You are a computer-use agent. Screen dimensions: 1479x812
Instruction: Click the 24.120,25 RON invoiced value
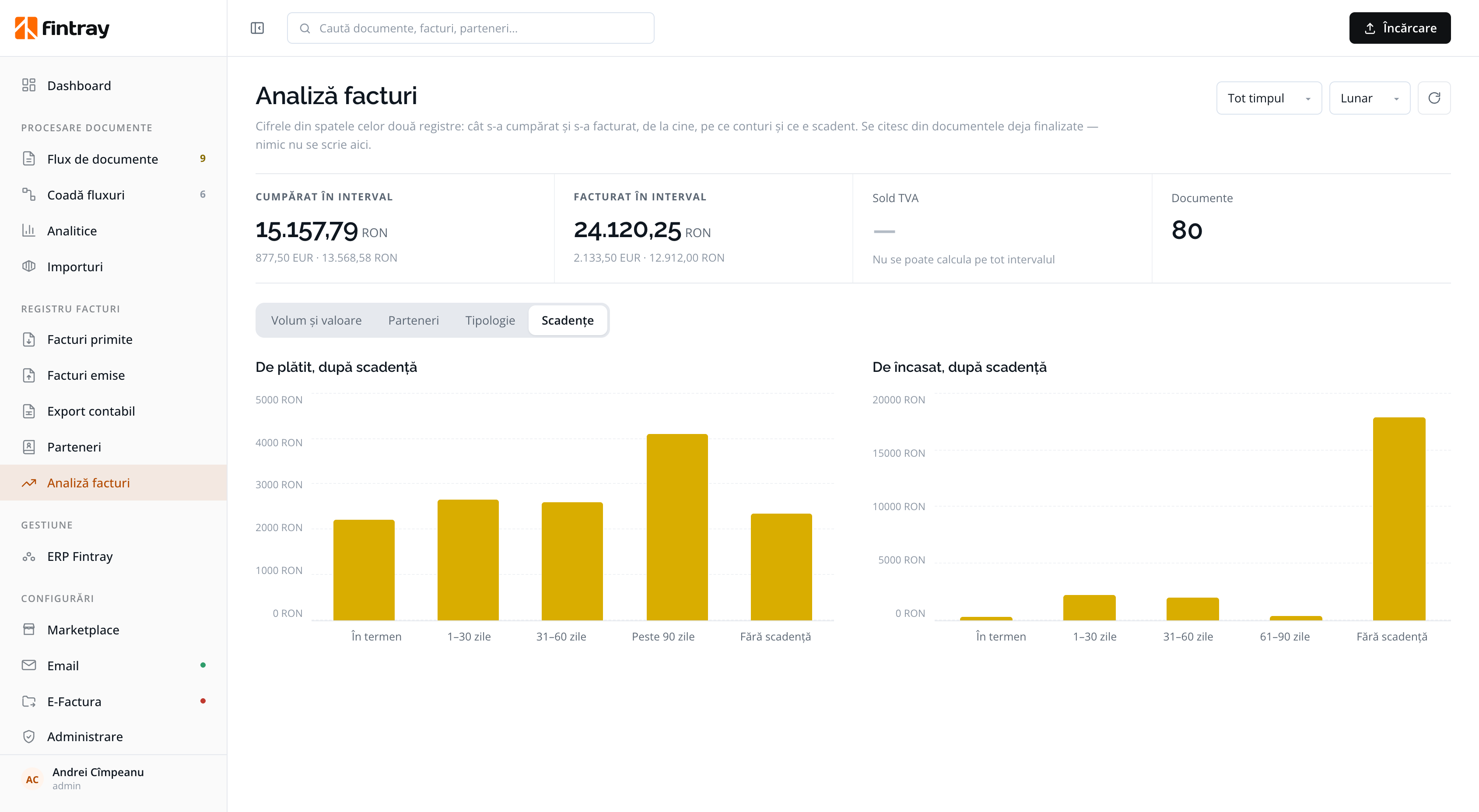point(642,231)
